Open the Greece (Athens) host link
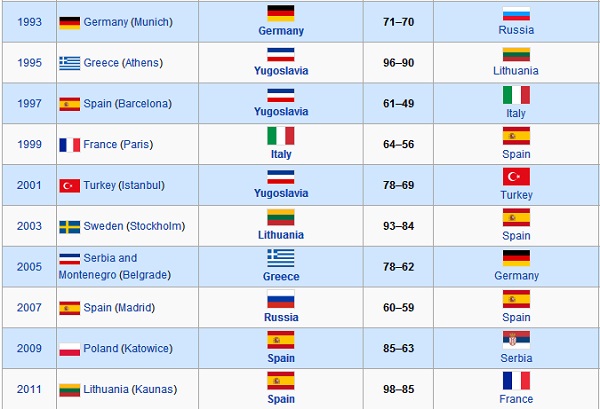Viewport: 600px width, 409px height. [130, 63]
